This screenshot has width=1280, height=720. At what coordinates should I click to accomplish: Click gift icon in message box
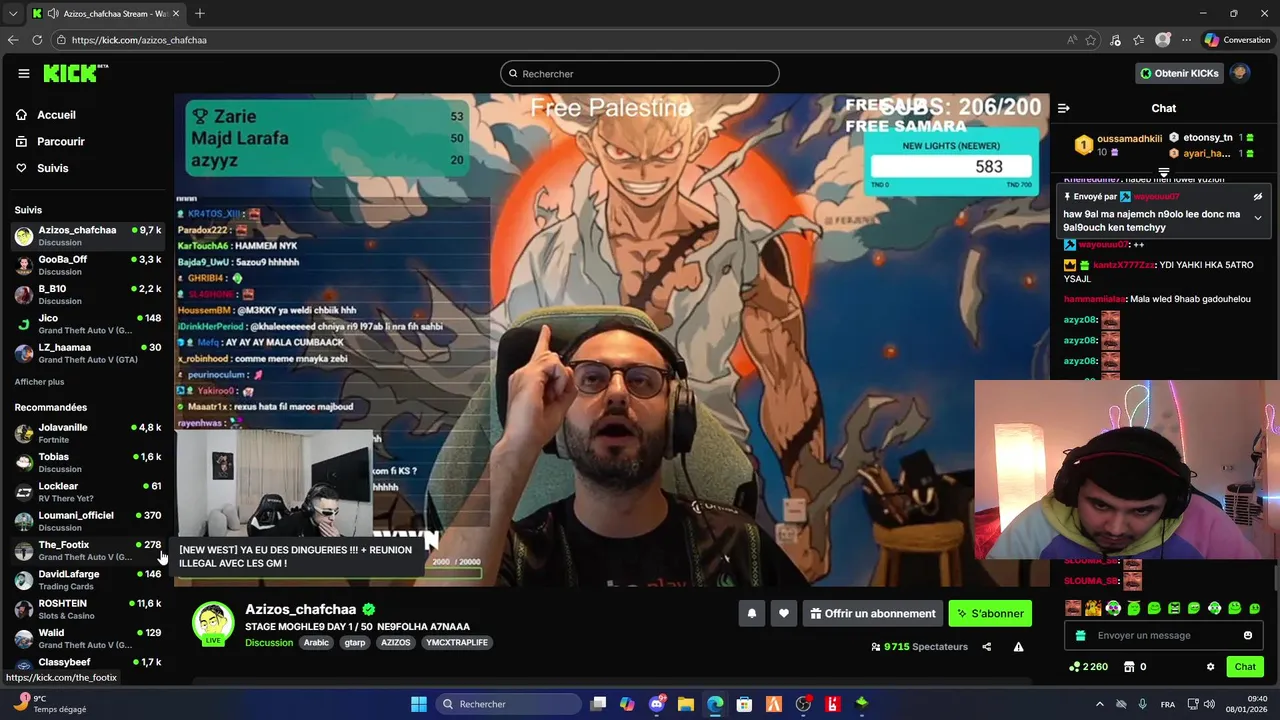coord(1081,636)
